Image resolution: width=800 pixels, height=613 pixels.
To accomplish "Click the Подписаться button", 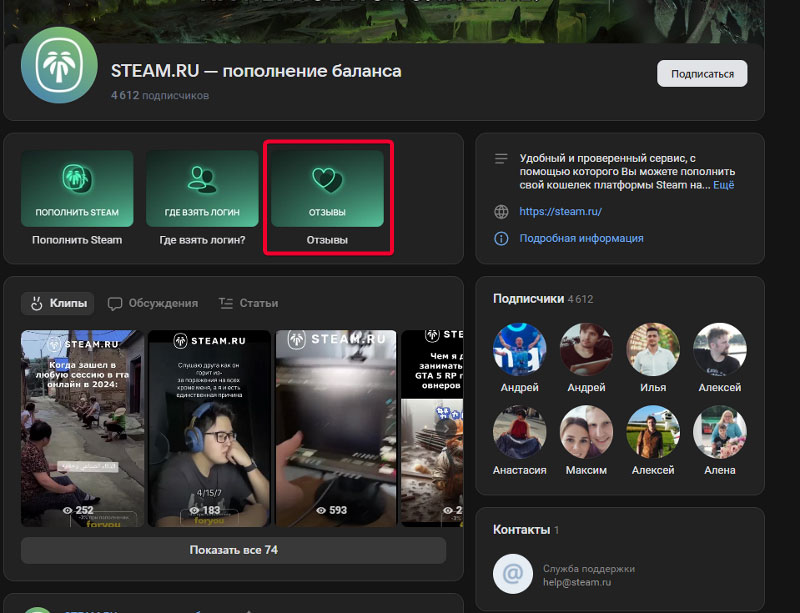I will (702, 73).
